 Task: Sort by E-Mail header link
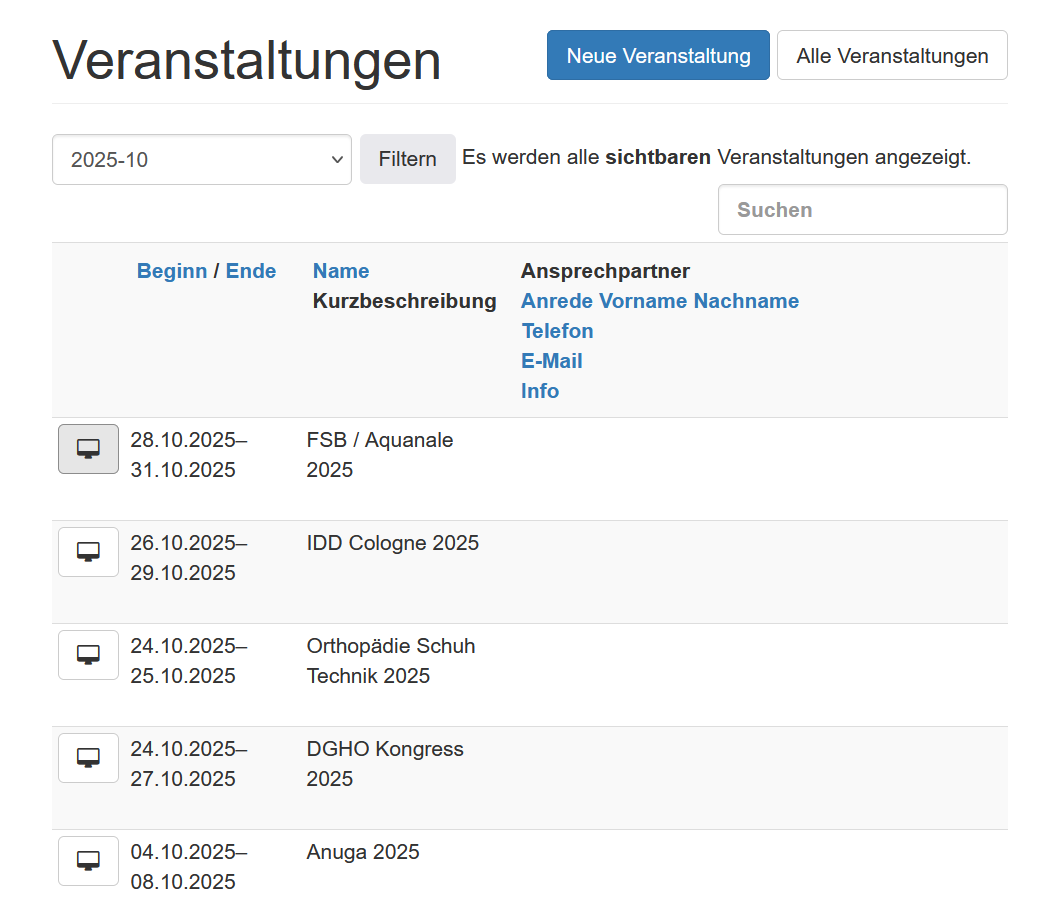[551, 361]
